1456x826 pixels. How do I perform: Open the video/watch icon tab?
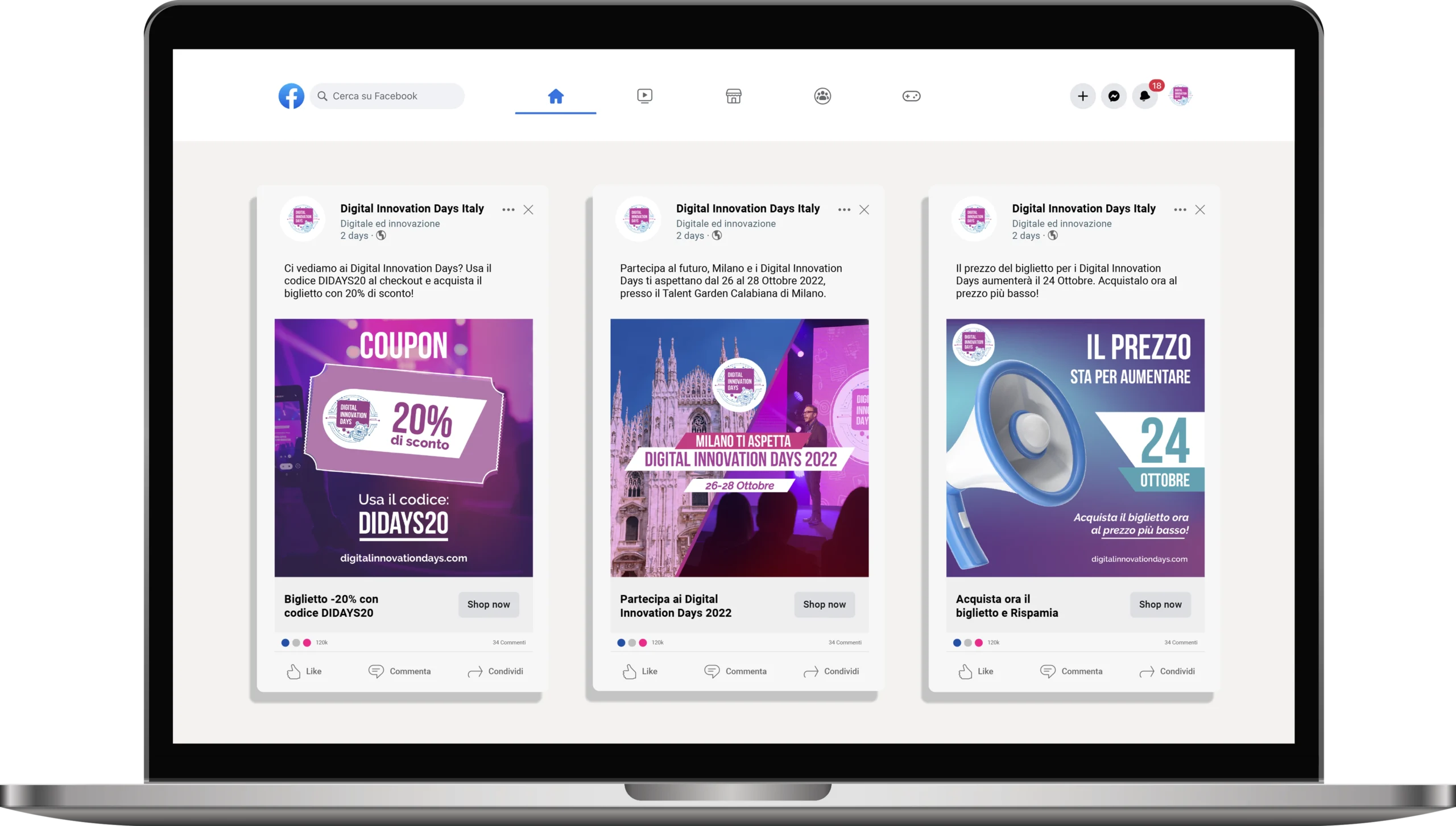click(645, 96)
